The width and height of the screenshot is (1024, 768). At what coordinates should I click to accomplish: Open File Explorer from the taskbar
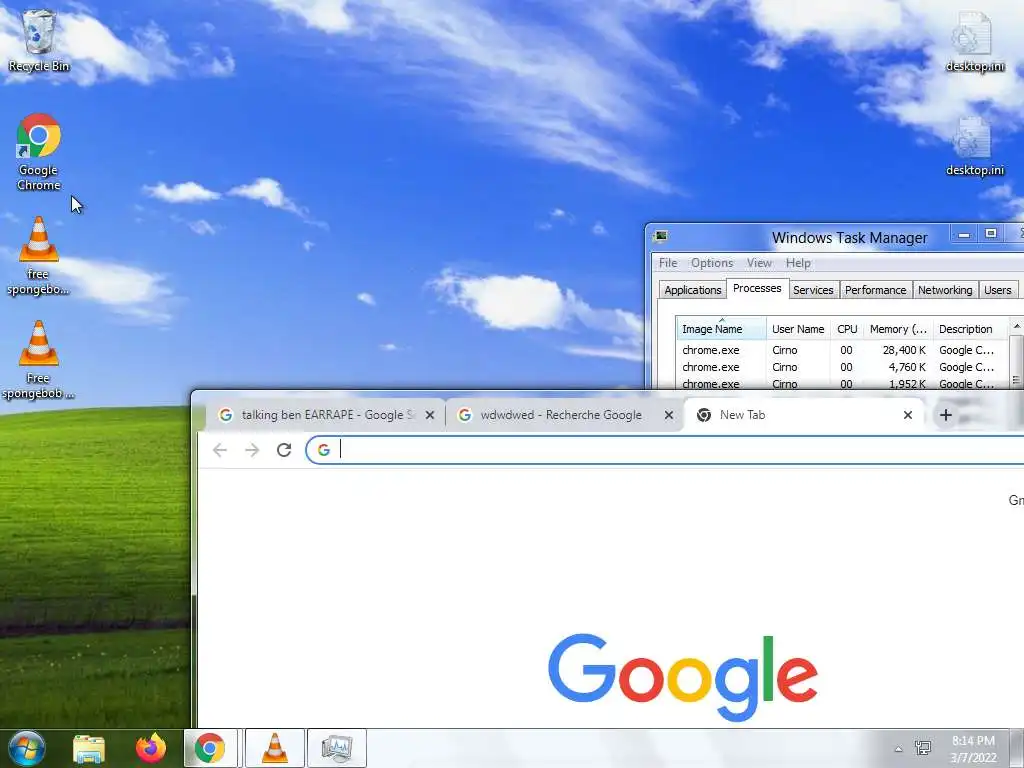(89, 748)
